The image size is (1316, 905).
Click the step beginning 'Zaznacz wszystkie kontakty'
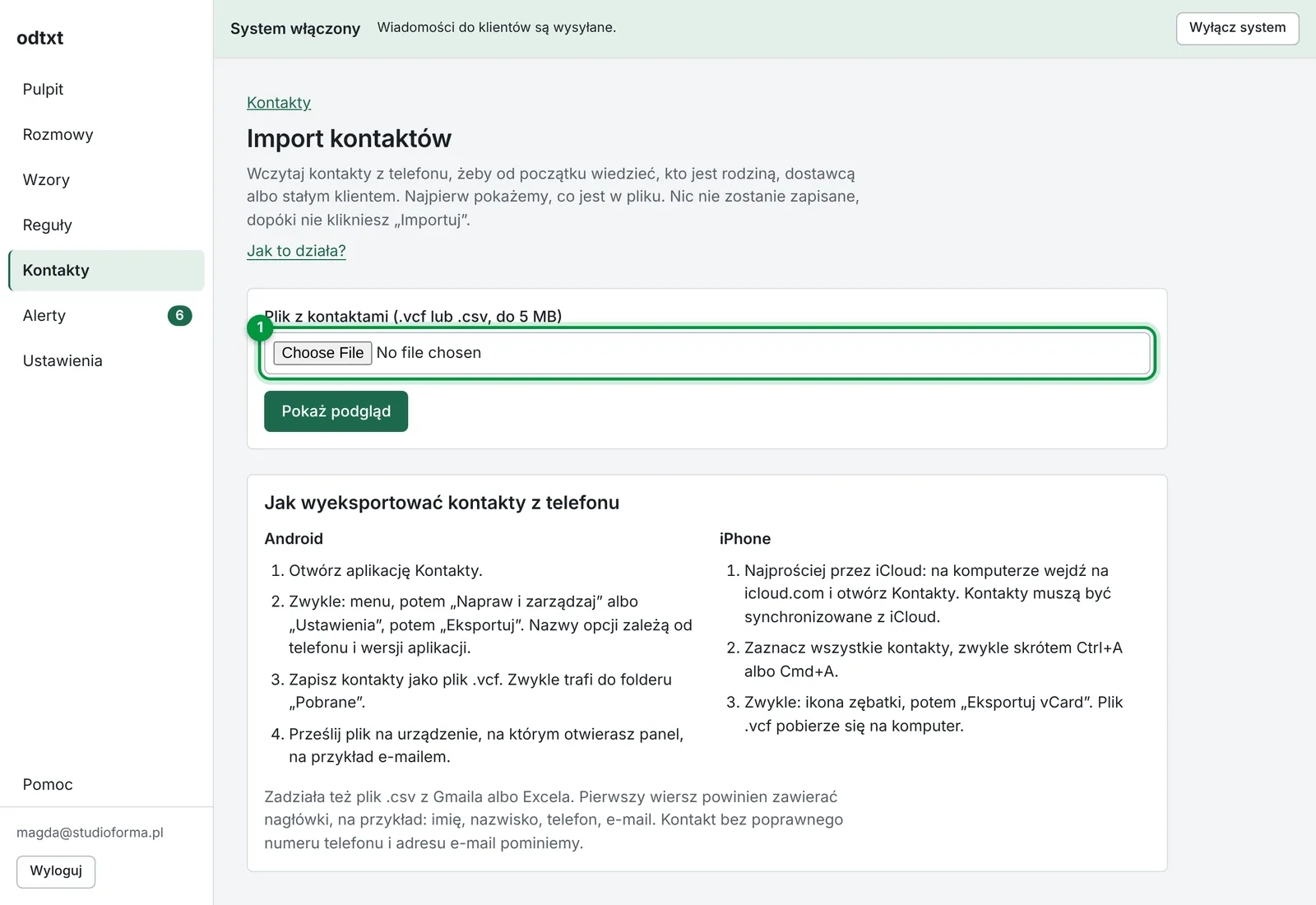(x=934, y=660)
